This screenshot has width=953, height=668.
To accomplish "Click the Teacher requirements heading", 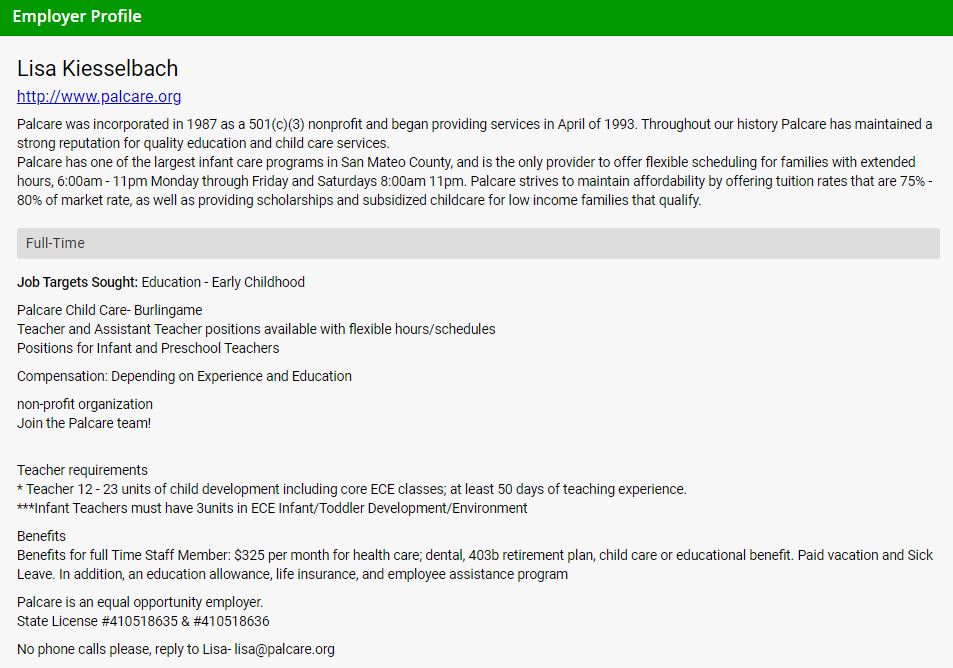I will 82,470.
